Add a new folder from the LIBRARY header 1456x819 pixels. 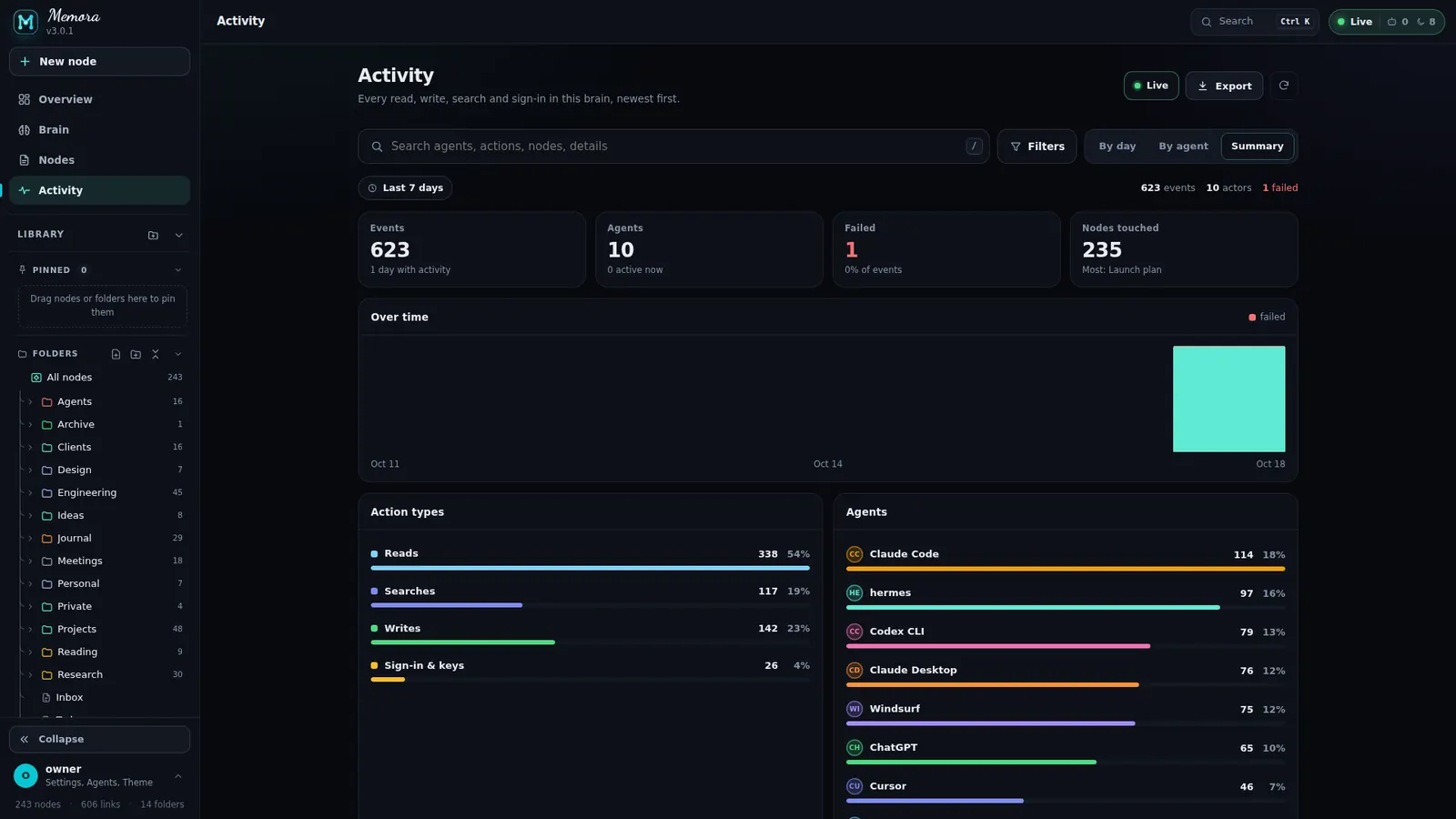point(153,235)
